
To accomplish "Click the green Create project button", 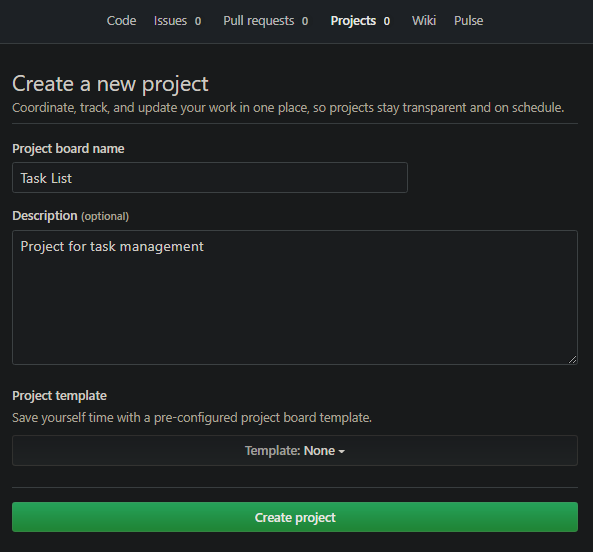I will pos(295,517).
